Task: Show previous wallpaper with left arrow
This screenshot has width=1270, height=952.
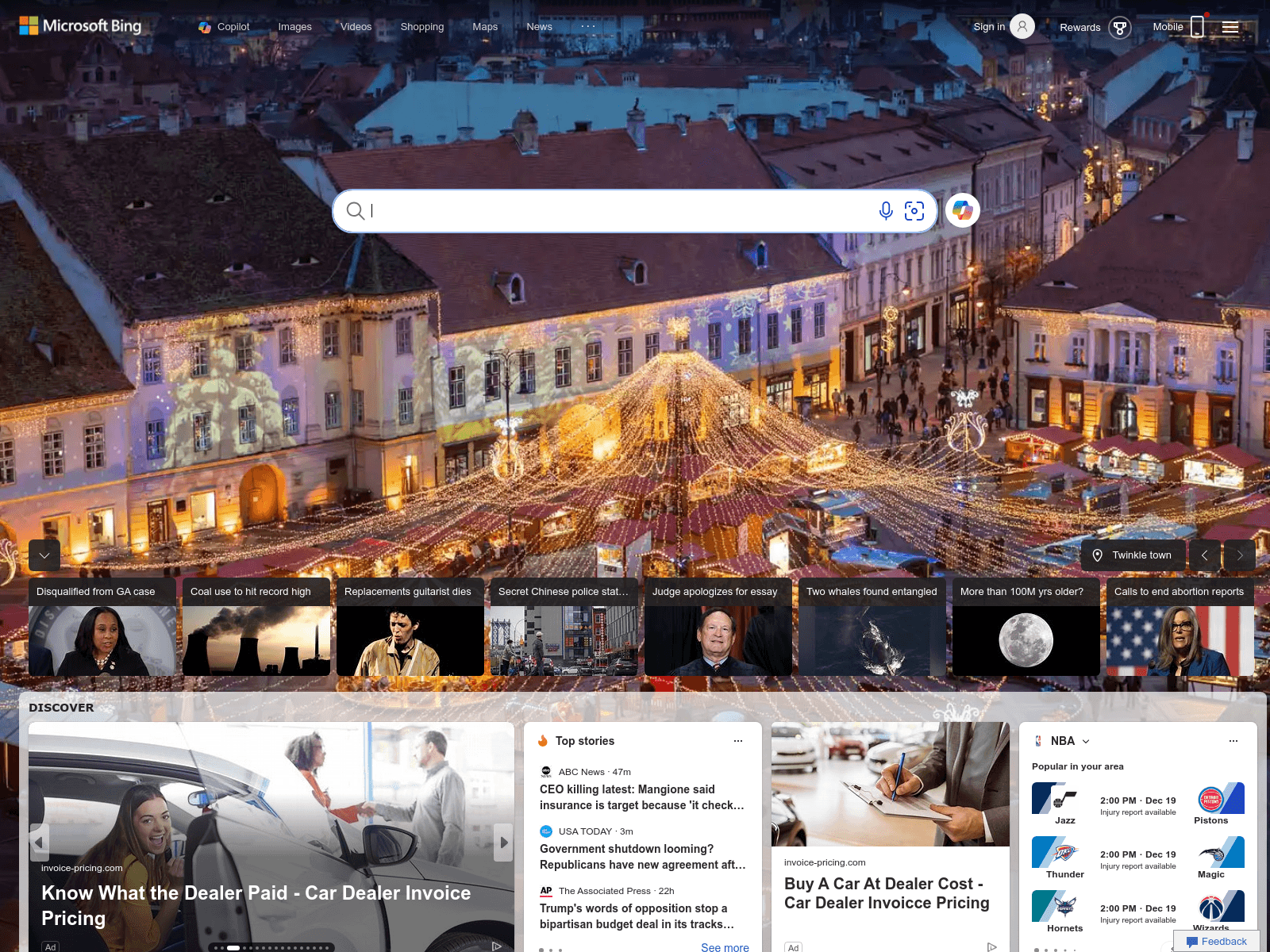Action: pos(1205,555)
